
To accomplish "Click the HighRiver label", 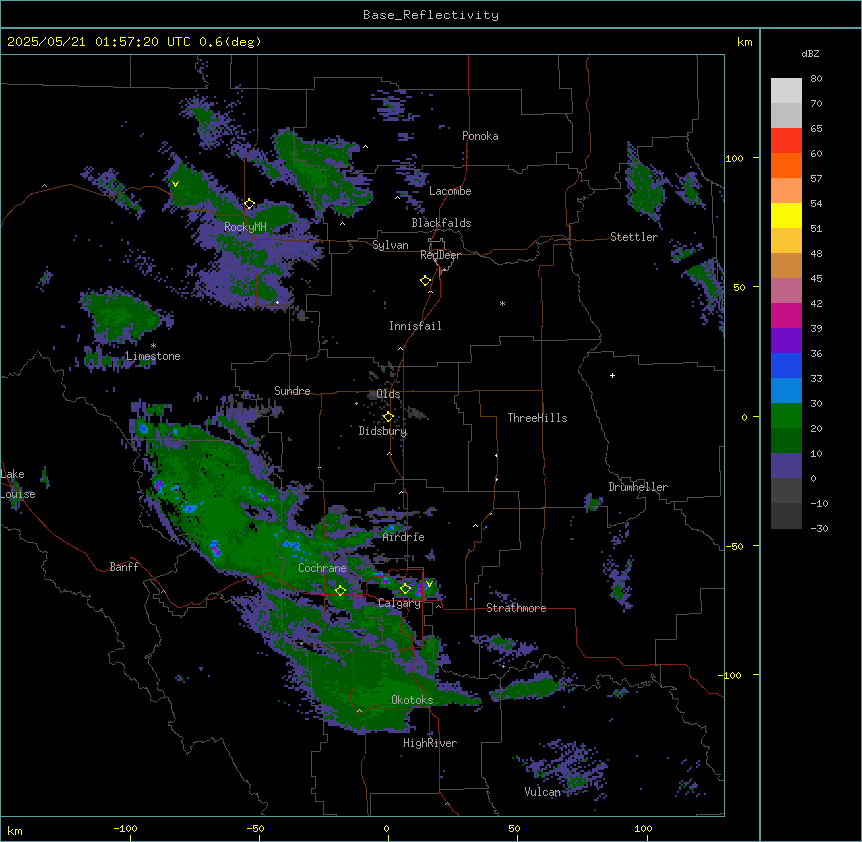I will pyautogui.click(x=430, y=743).
